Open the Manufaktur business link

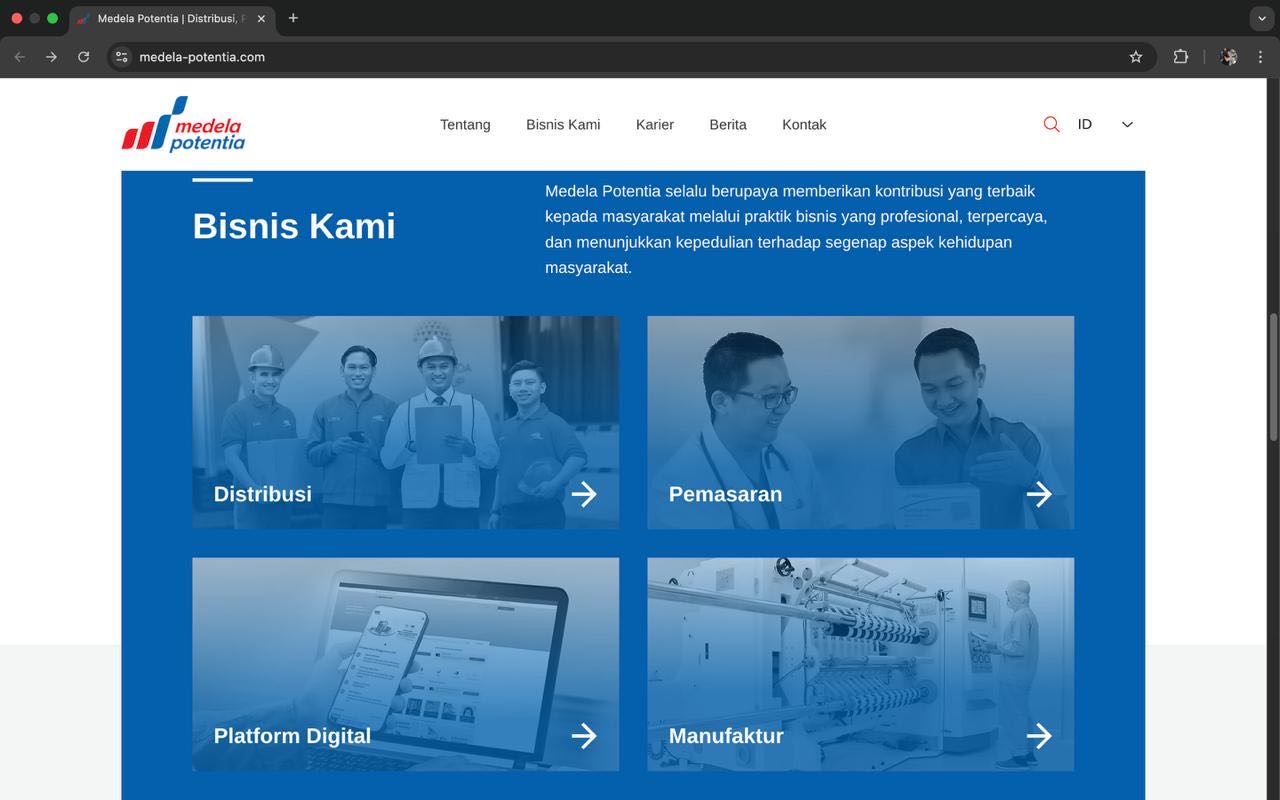726,736
